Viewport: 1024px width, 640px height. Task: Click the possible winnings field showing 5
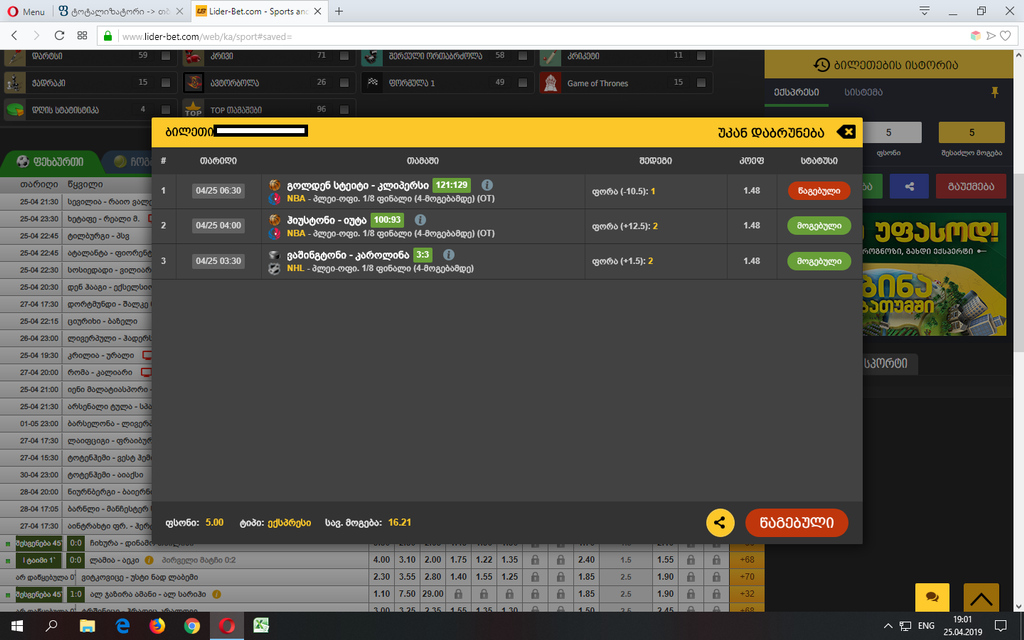971,133
